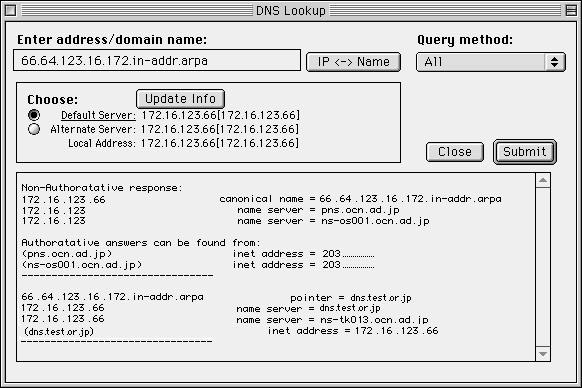Click the Close button

(455, 152)
